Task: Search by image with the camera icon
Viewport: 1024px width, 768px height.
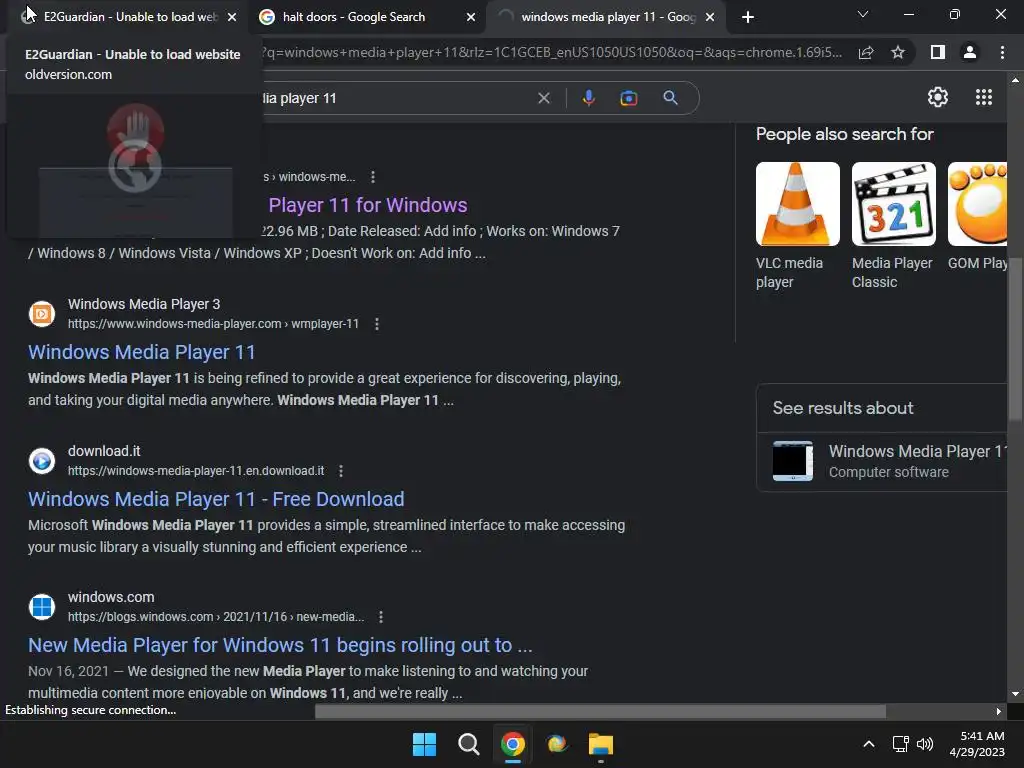Action: (628, 98)
